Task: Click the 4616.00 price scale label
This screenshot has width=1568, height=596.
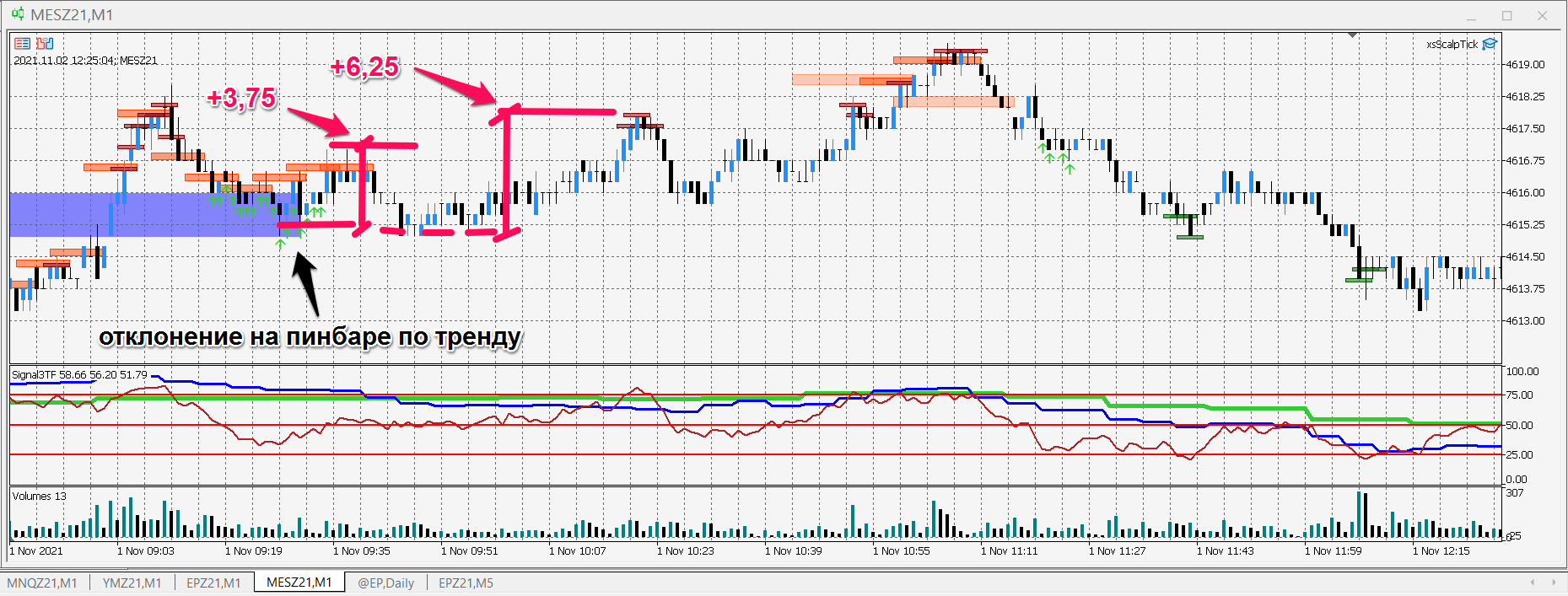Action: (1525, 192)
